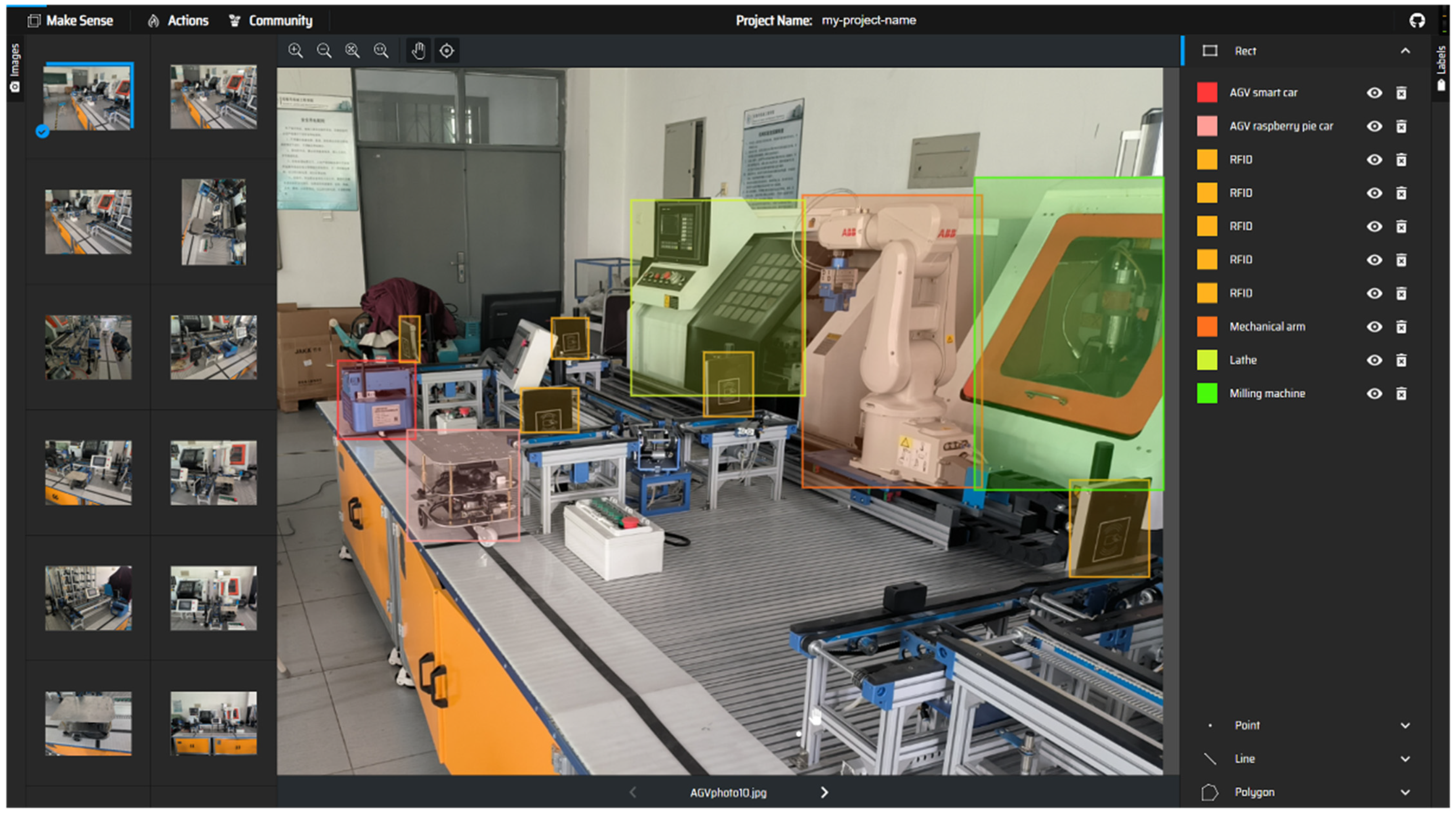This screenshot has width=1456, height=814.
Task: Click the zoom out magnifier icon
Action: pos(324,51)
